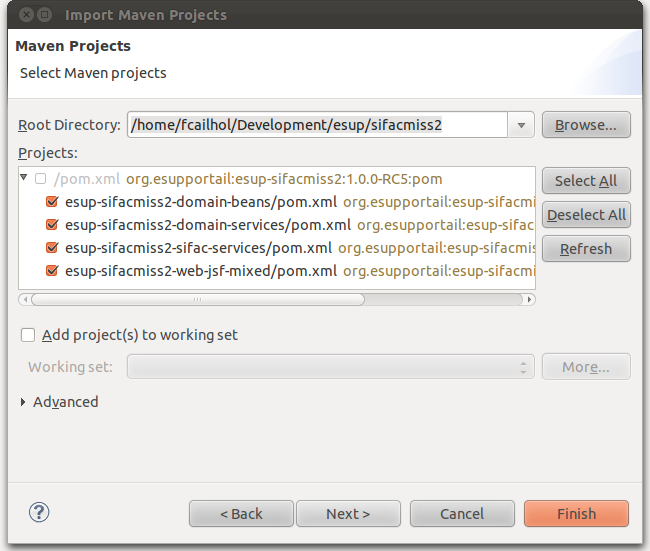Screen dimensions: 650x551
Task: Refresh the projects list
Action: point(585,249)
